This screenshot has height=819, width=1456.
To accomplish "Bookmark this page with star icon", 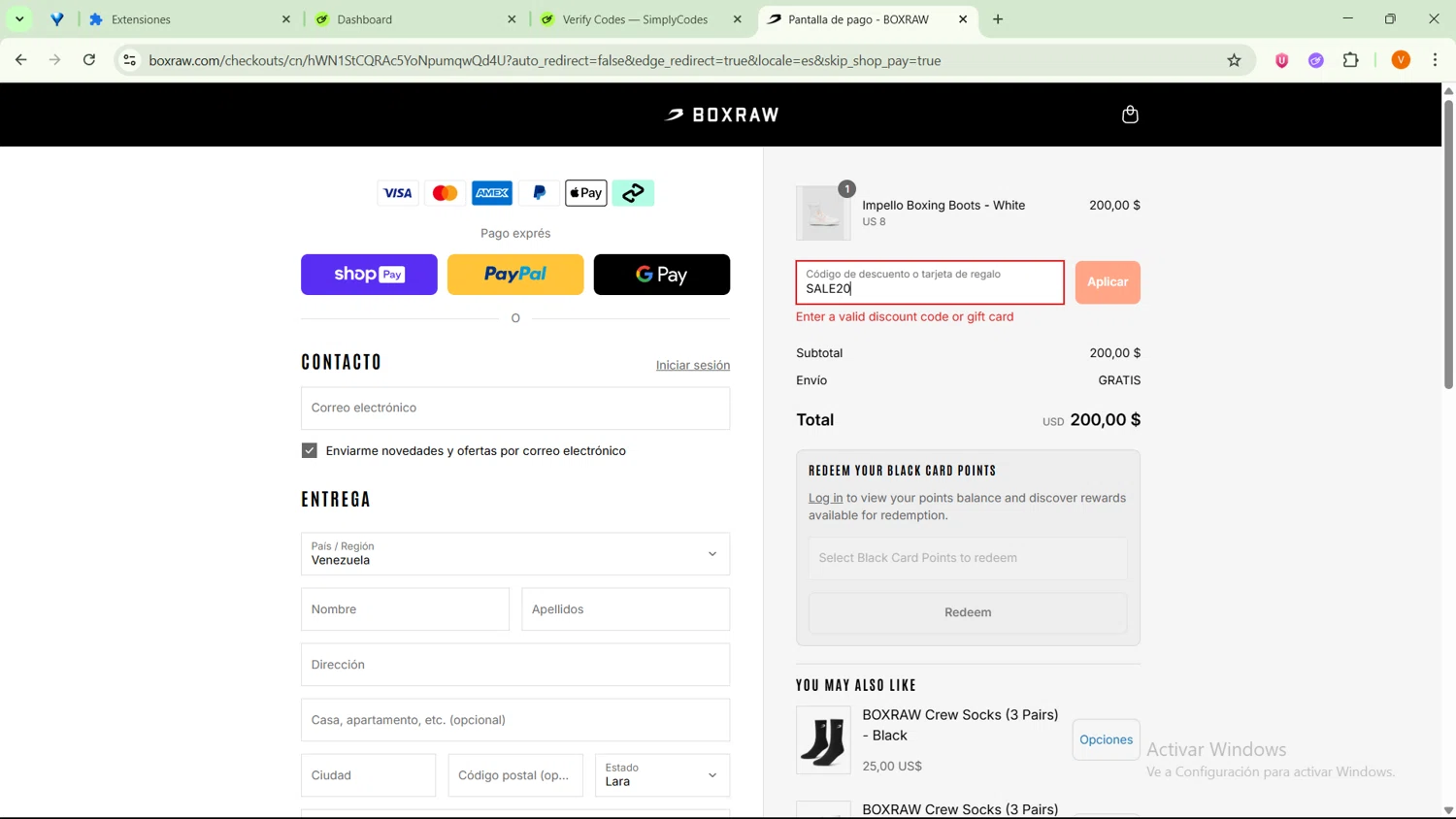I will (1234, 60).
